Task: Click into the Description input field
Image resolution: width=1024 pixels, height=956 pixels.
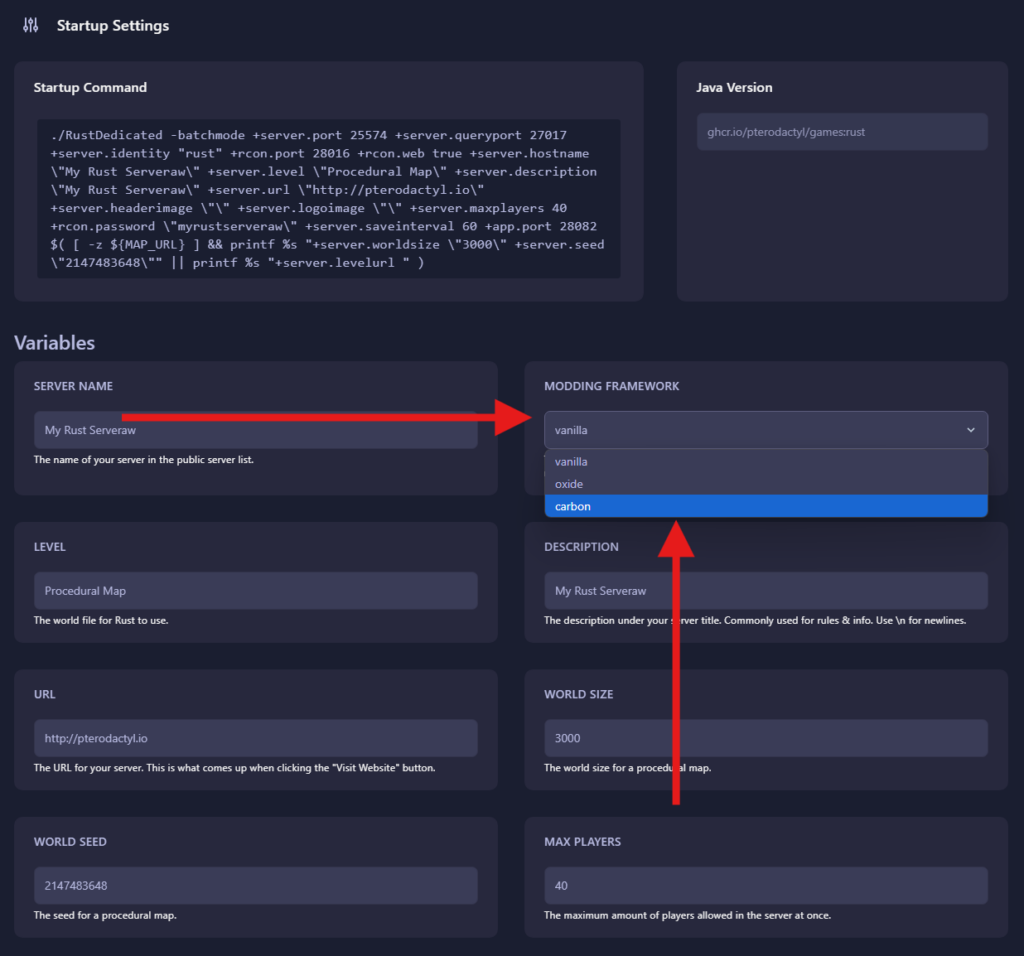Action: tap(765, 591)
